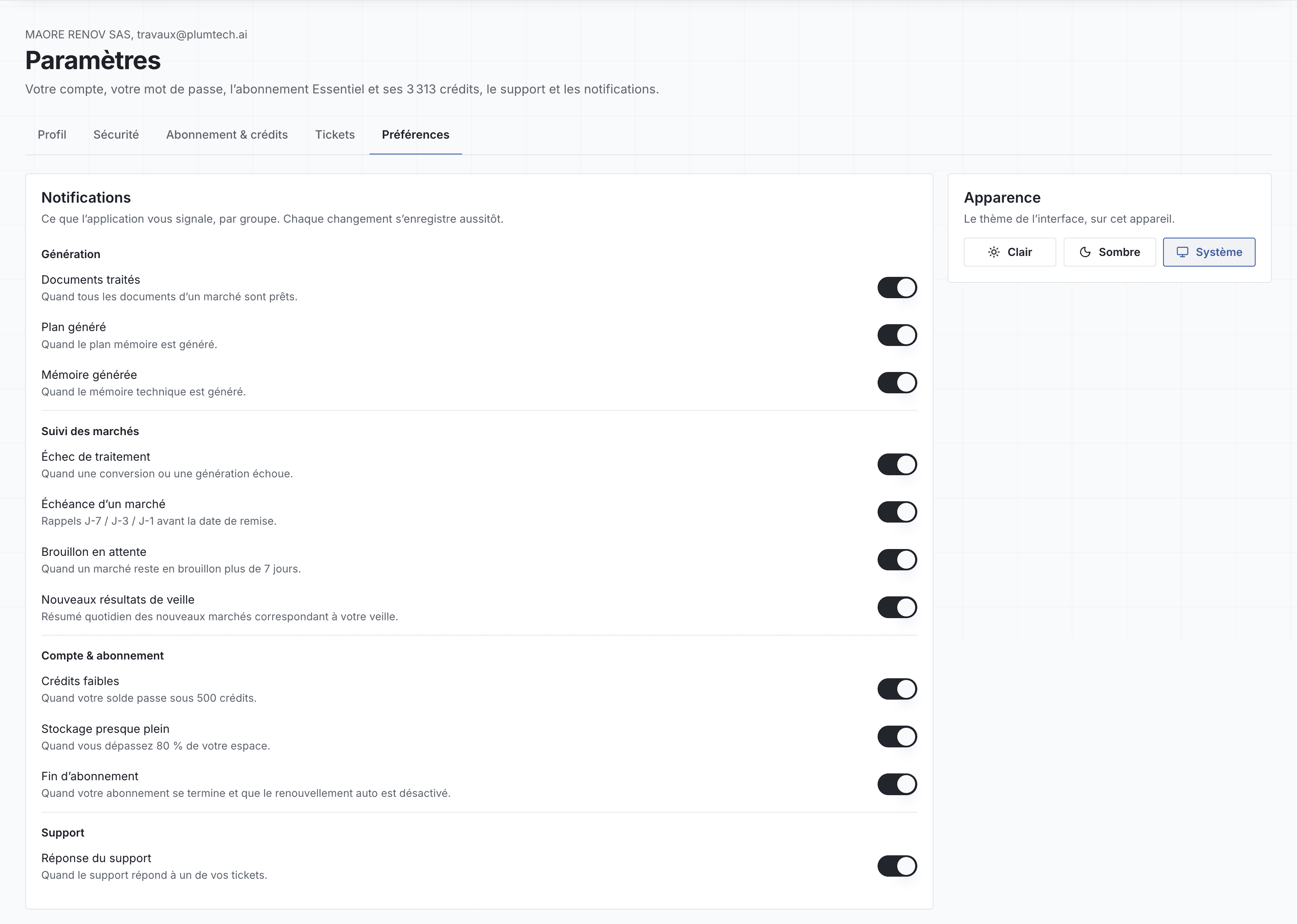Click text 'Quand vous dépassez 80 % de votre espace.'
This screenshot has width=1297, height=924.
pyautogui.click(x=156, y=746)
